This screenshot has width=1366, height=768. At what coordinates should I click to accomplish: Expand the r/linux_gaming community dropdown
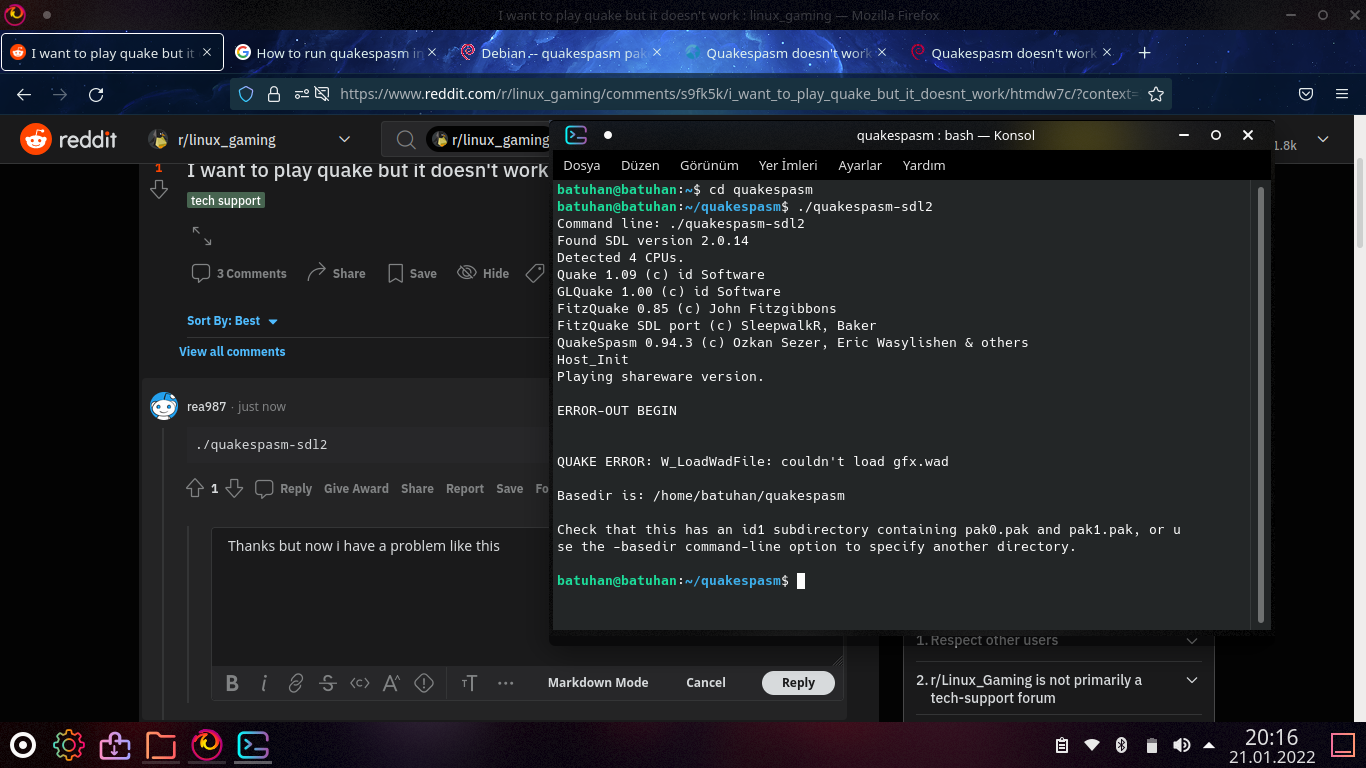pyautogui.click(x=344, y=140)
